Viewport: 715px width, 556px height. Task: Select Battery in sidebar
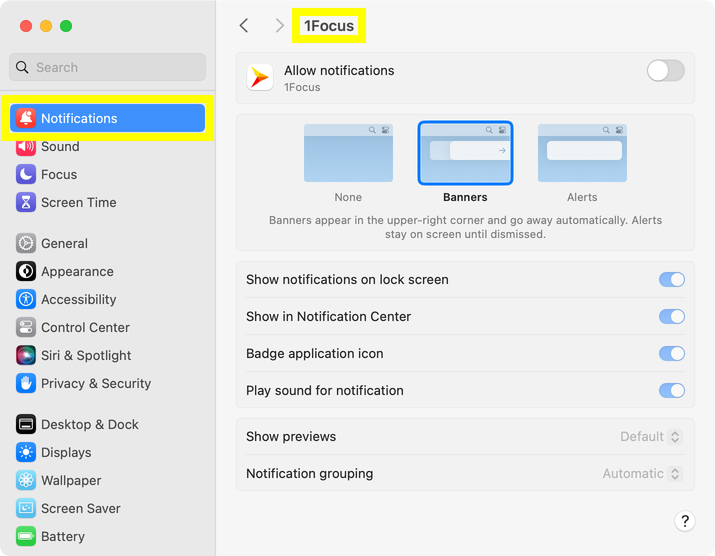pos(107,536)
